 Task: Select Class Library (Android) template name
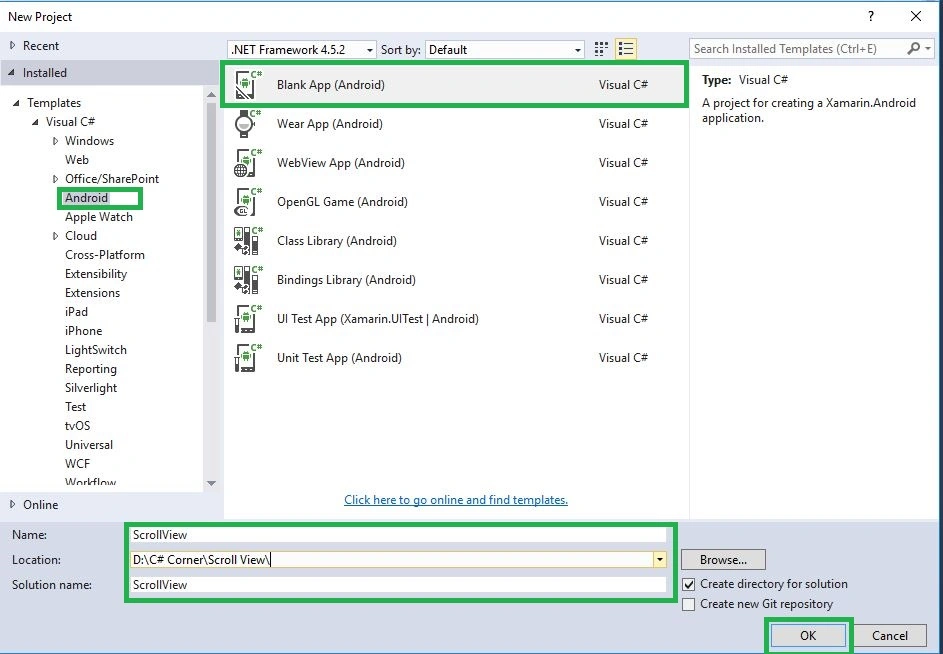337,241
